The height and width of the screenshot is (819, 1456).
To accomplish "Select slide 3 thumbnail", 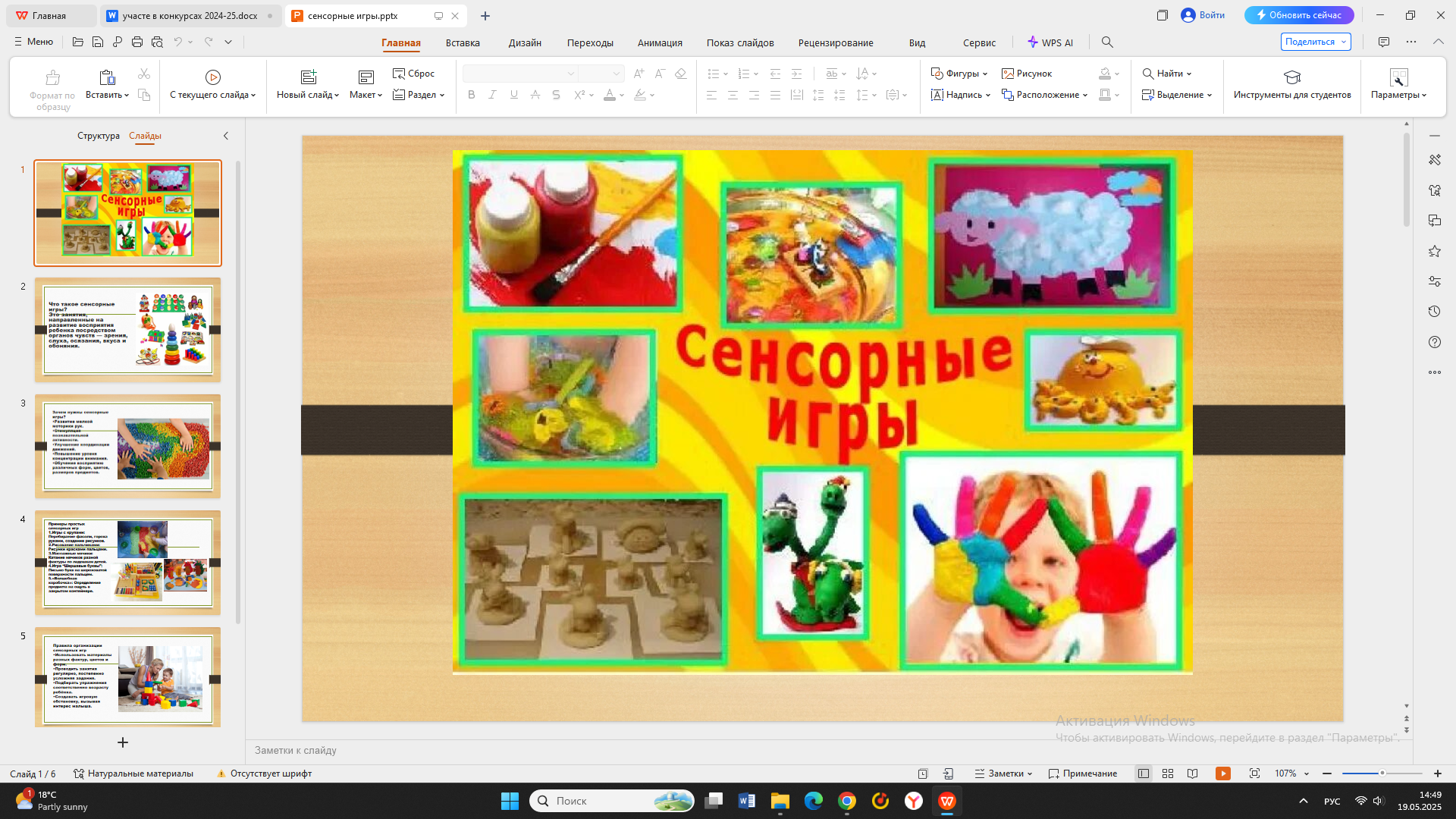I will [x=127, y=446].
